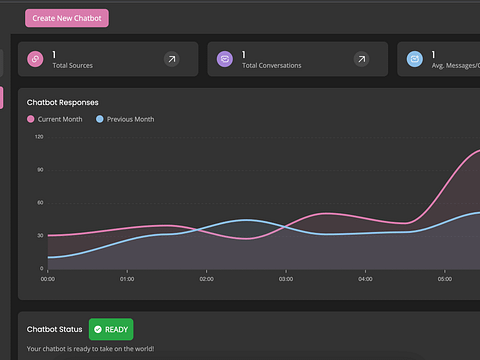Select the "Total Sources" label
480x360 pixels.
tap(73, 66)
